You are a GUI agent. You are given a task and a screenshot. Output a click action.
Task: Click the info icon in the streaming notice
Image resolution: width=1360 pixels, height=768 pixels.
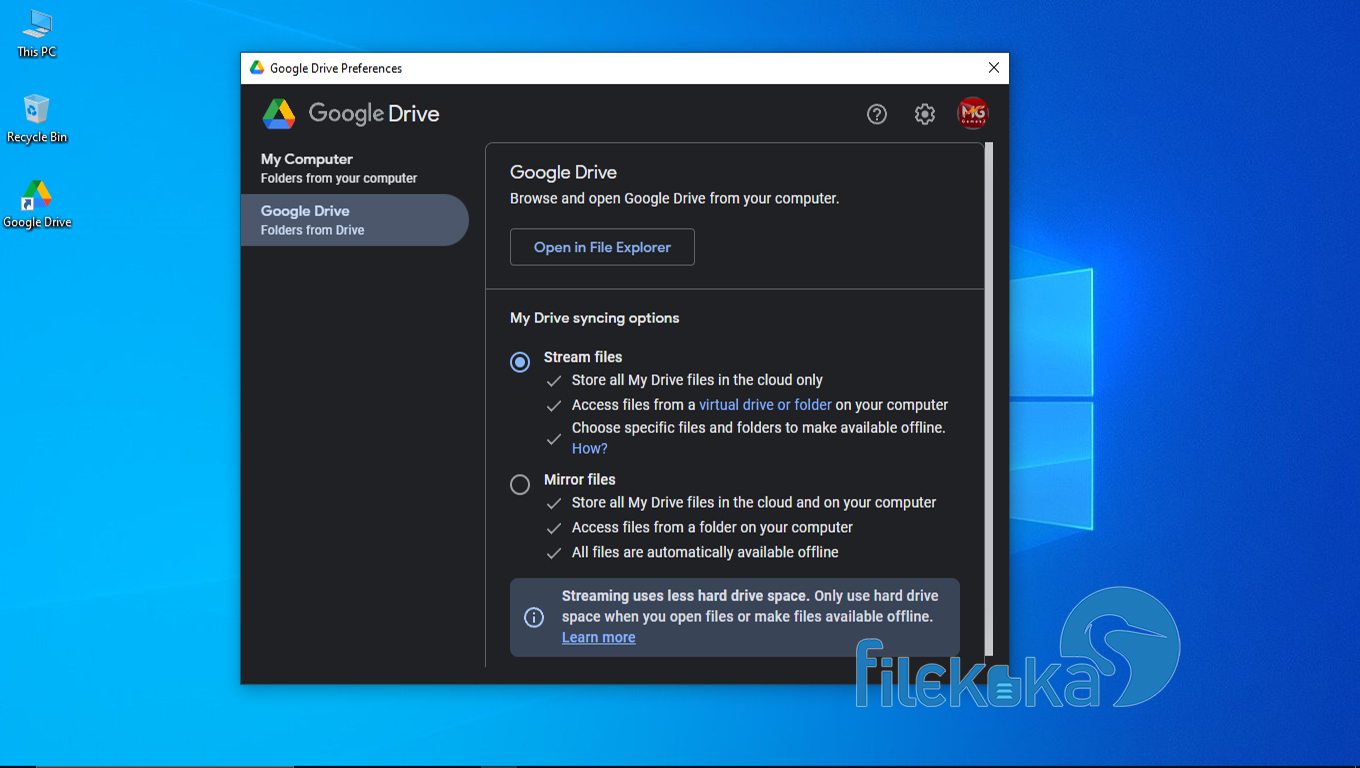click(534, 617)
